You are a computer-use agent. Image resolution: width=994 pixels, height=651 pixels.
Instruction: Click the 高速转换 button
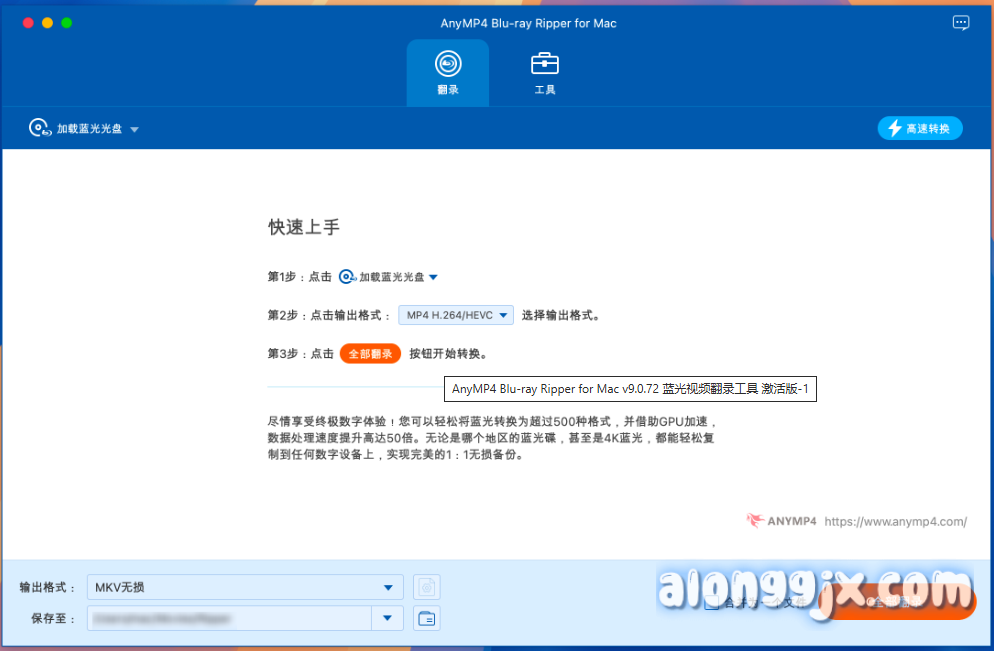point(920,129)
